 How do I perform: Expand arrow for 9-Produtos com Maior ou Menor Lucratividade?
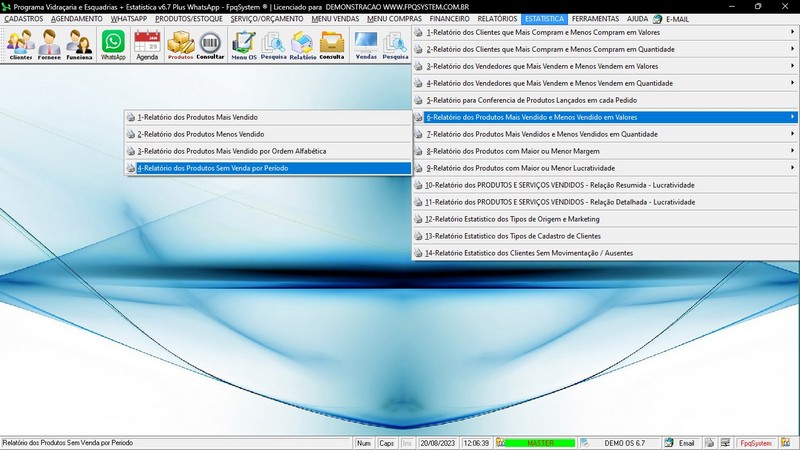click(792, 168)
